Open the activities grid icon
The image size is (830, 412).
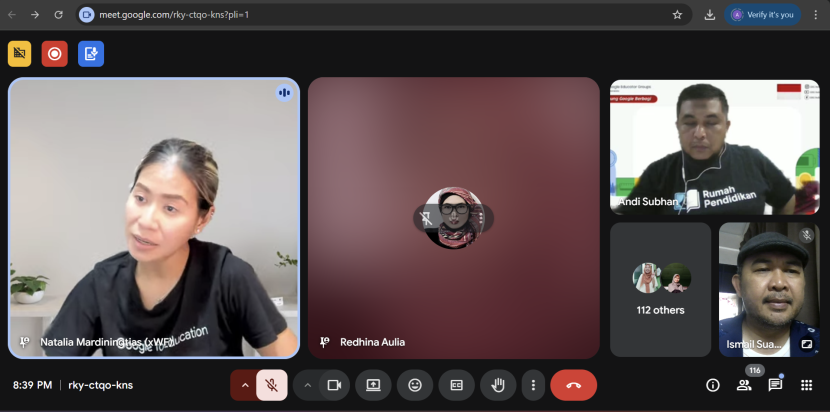click(807, 385)
